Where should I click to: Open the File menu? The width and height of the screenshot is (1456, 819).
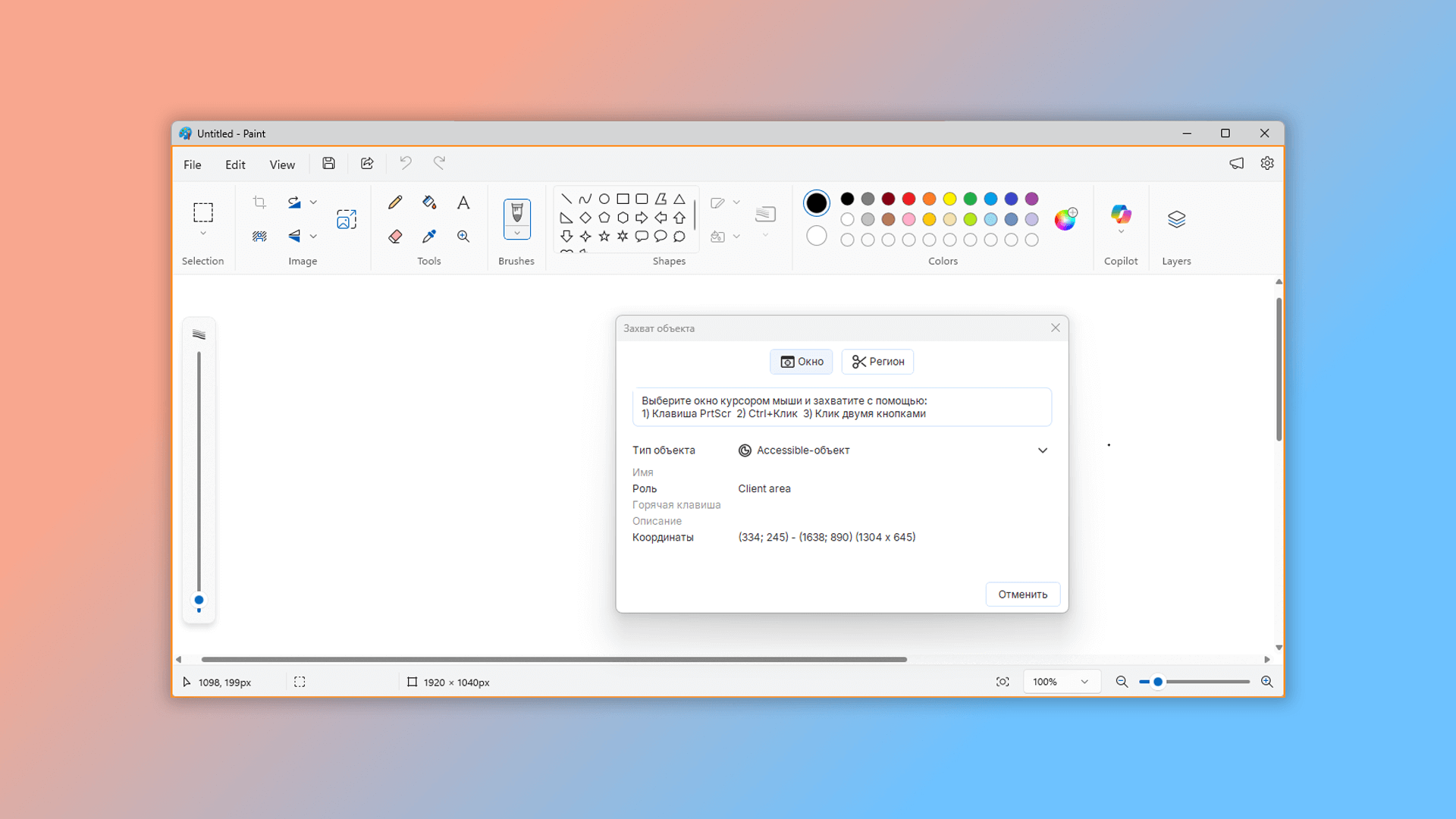point(193,165)
